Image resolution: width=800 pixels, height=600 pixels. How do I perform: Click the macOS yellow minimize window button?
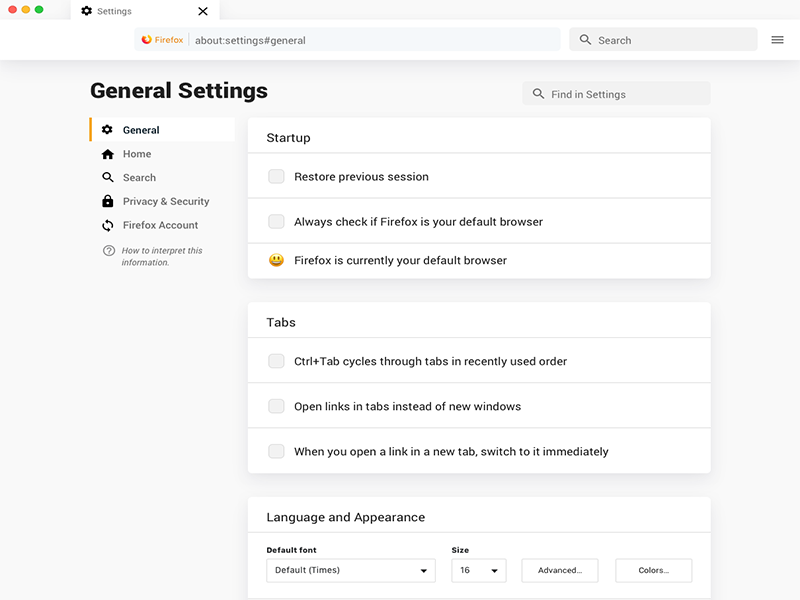click(x=26, y=9)
